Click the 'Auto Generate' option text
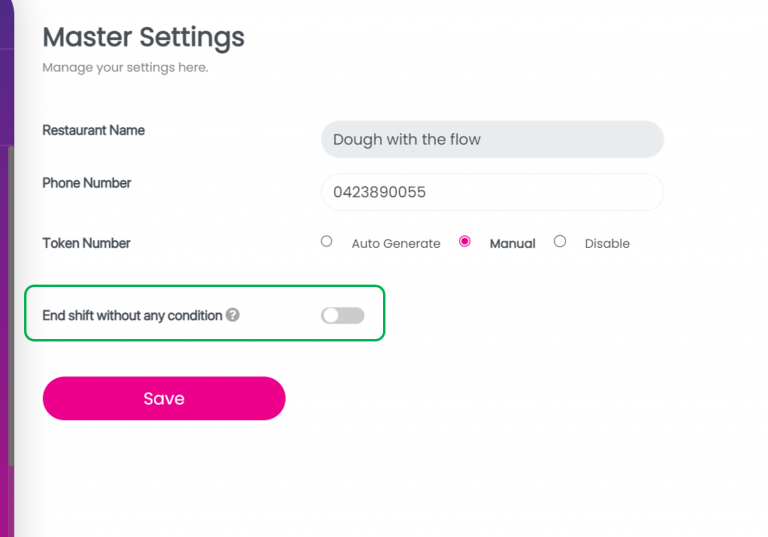Viewport: 768px width, 537px height. (x=395, y=243)
